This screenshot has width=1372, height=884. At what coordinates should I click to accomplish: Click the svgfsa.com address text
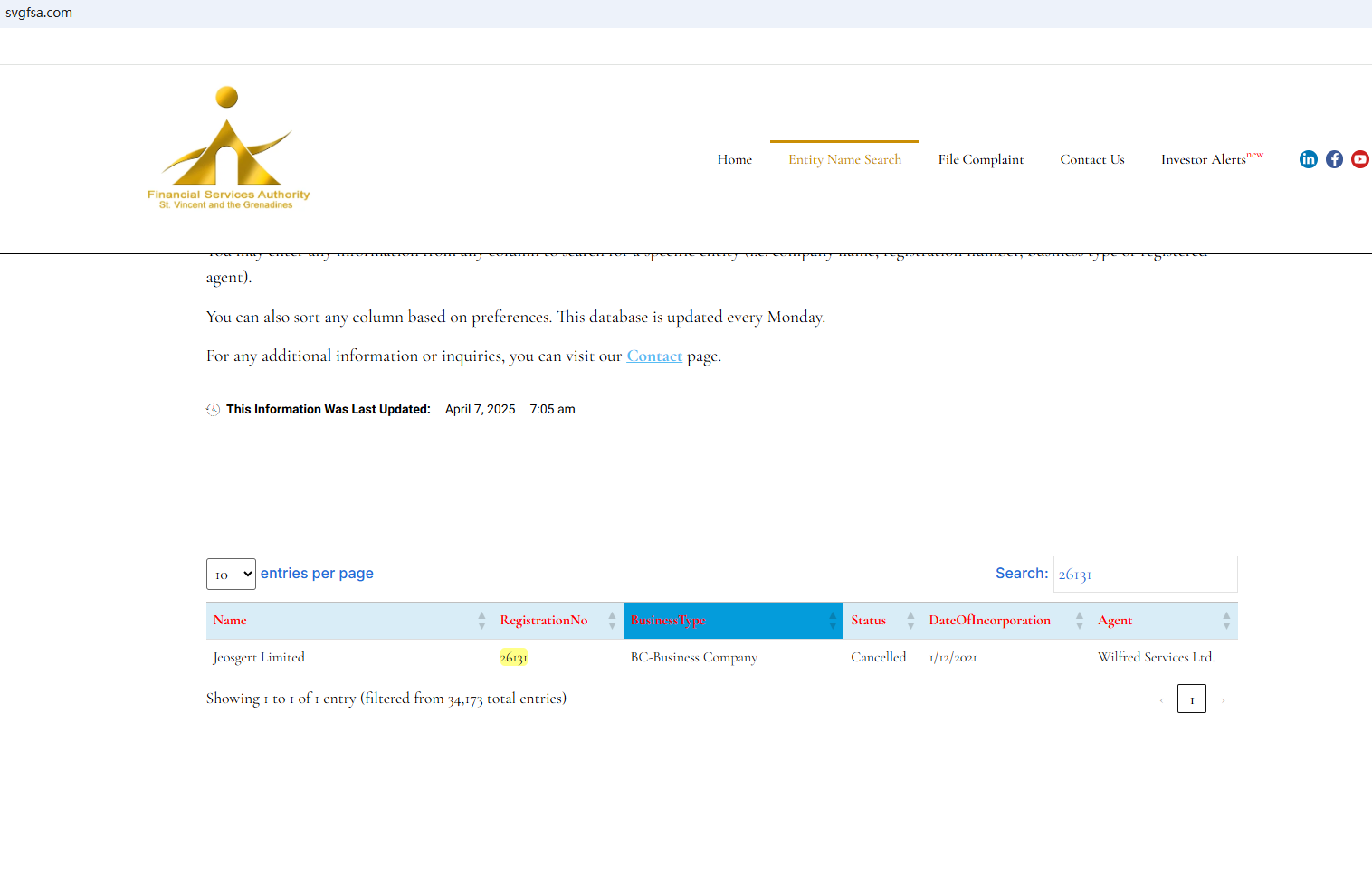tap(39, 13)
